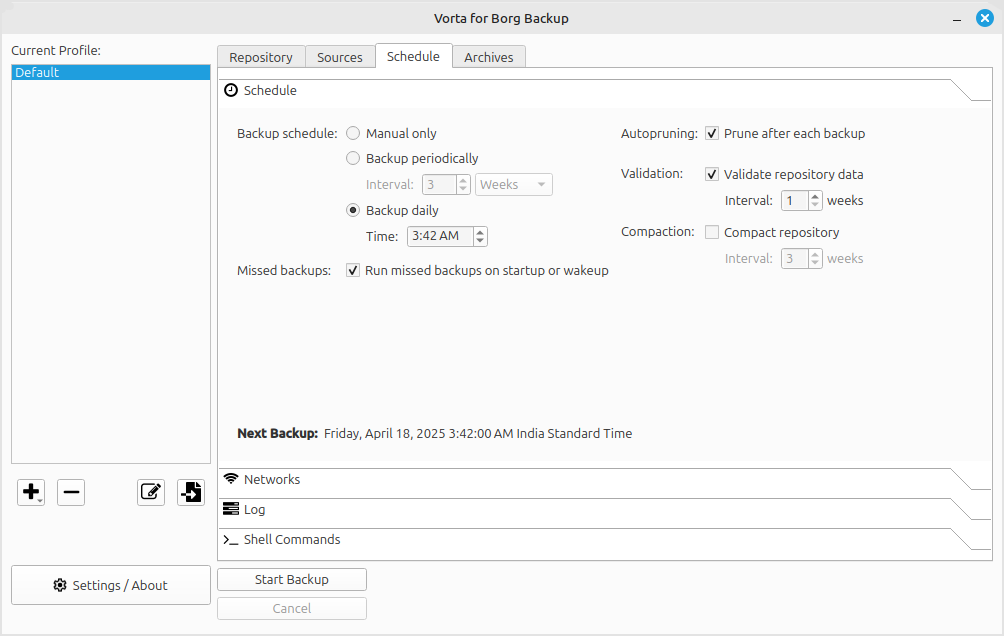Click the edit profile pencil icon

coord(151,491)
